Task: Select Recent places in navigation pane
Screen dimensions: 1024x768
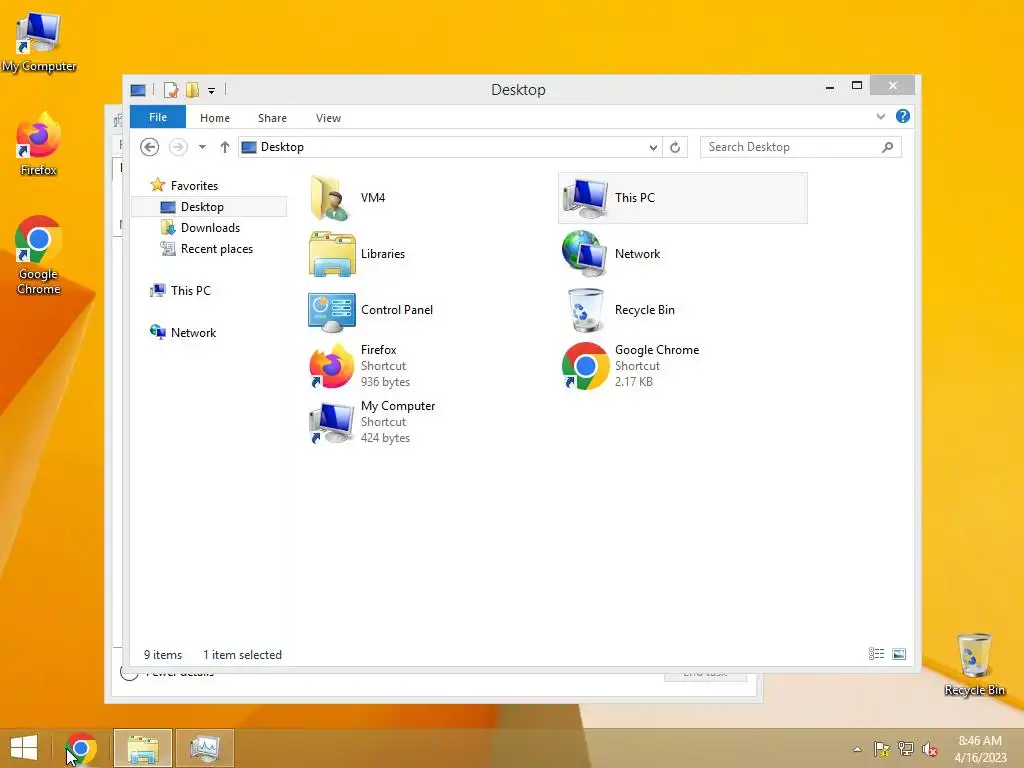Action: [206, 249]
